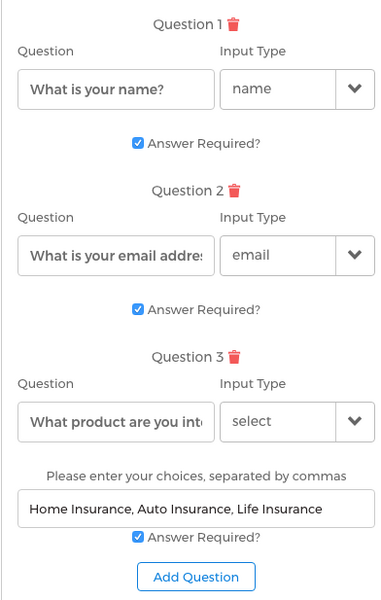Remove Question 2 via the red trash icon

[x=234, y=191]
